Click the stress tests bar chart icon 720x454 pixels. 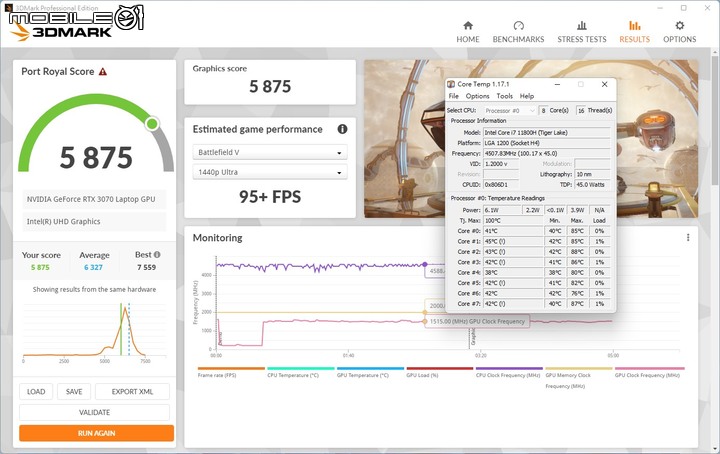coord(582,25)
